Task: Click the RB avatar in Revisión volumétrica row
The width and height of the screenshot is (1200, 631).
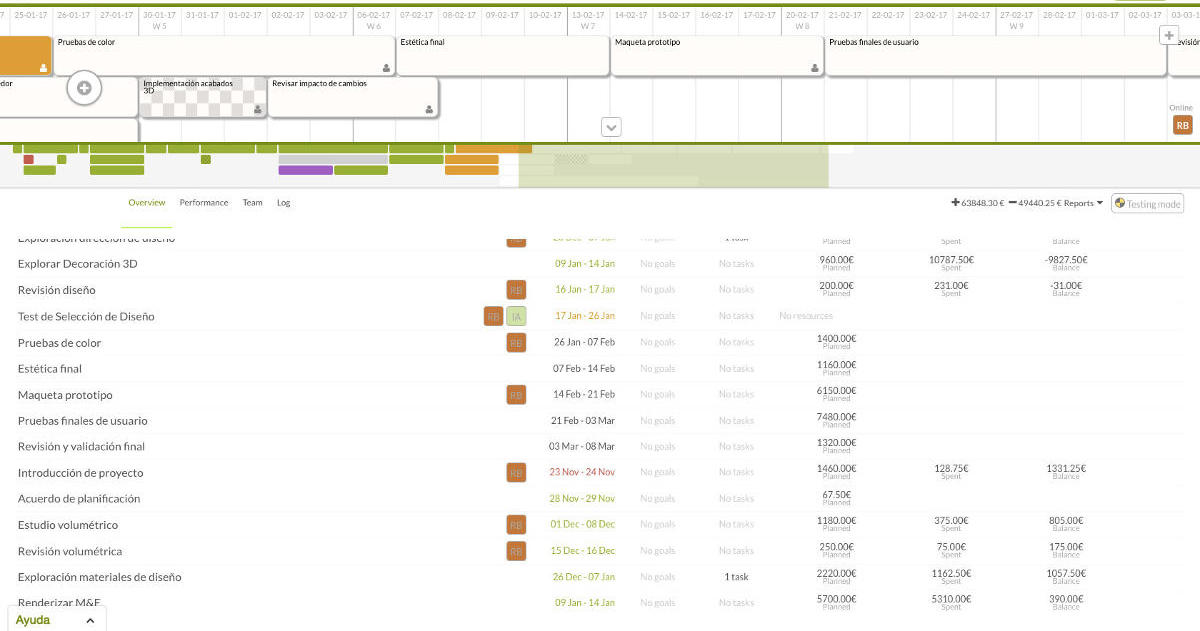Action: point(516,551)
